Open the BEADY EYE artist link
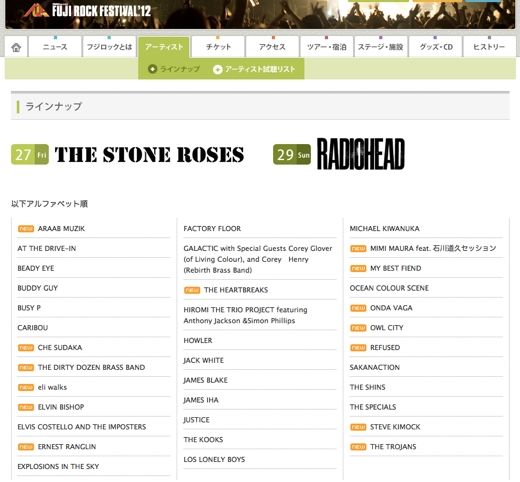The image size is (520, 482). [36, 268]
